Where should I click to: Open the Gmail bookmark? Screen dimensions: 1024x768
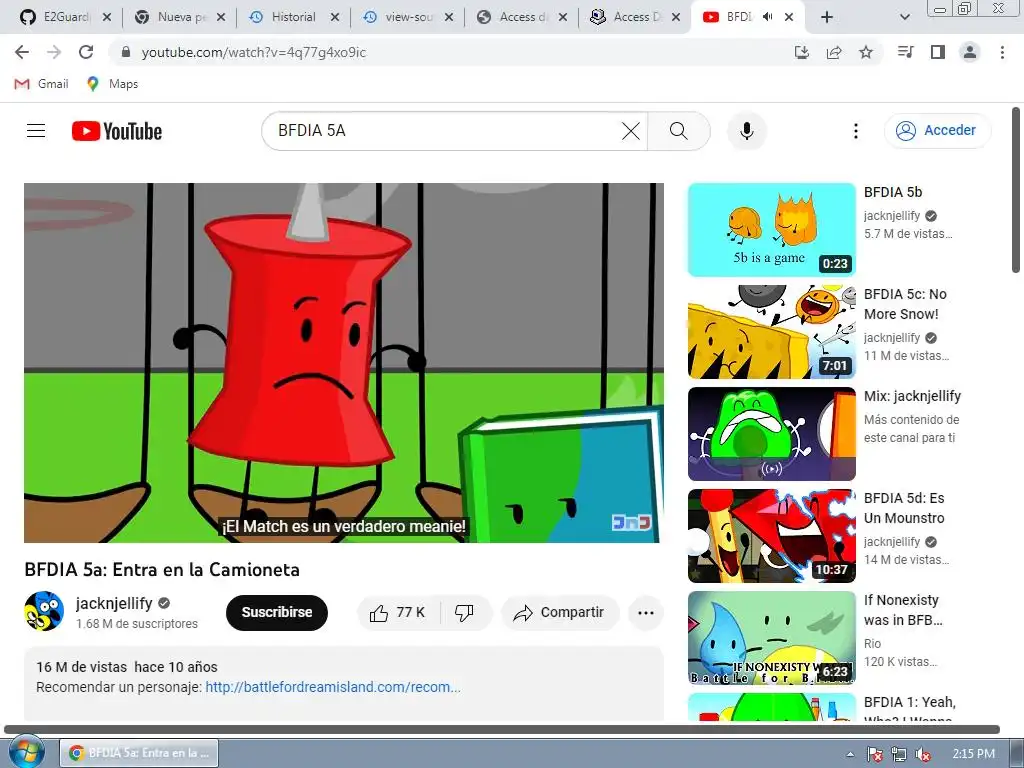(41, 84)
